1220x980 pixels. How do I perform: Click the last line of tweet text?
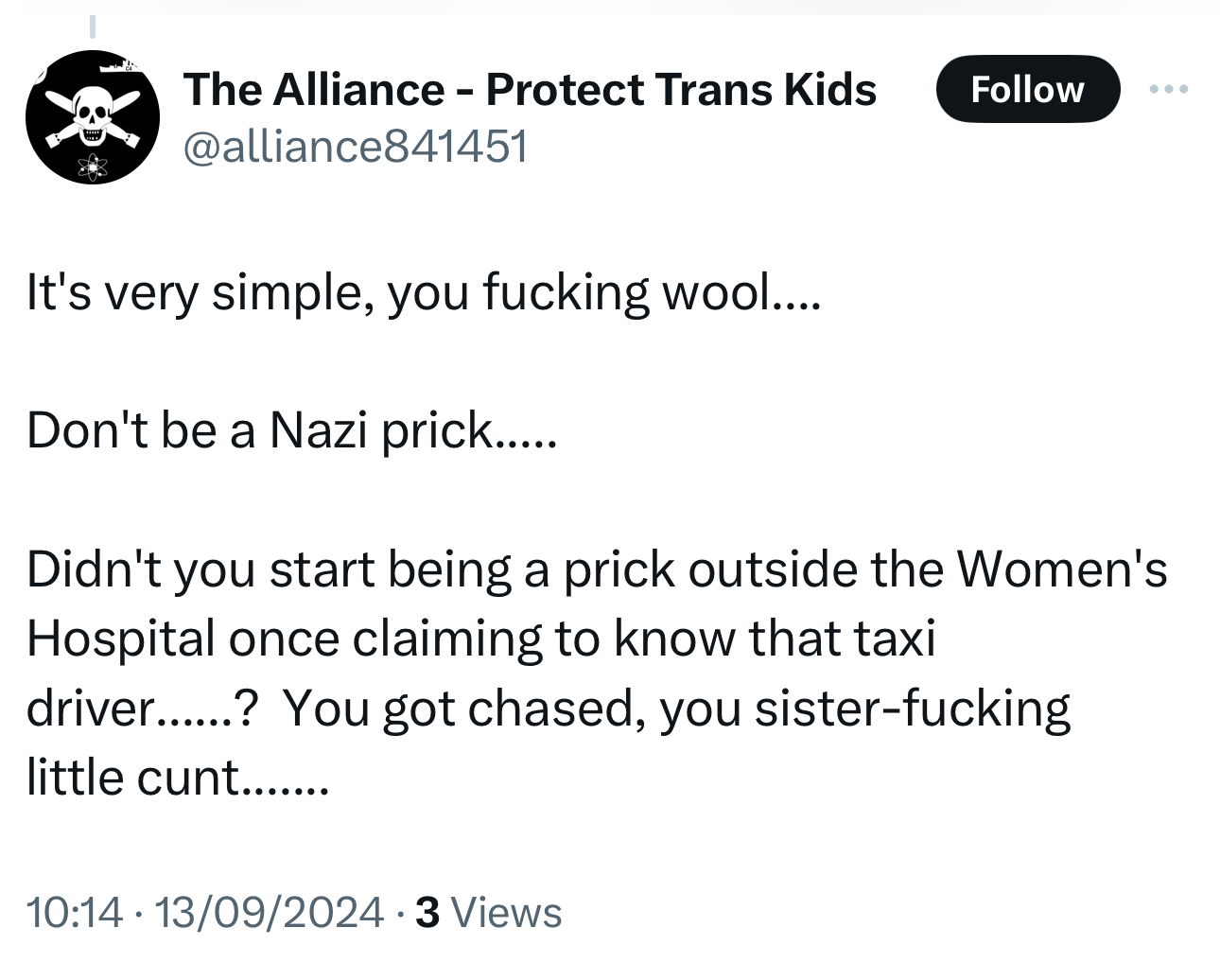point(178,778)
